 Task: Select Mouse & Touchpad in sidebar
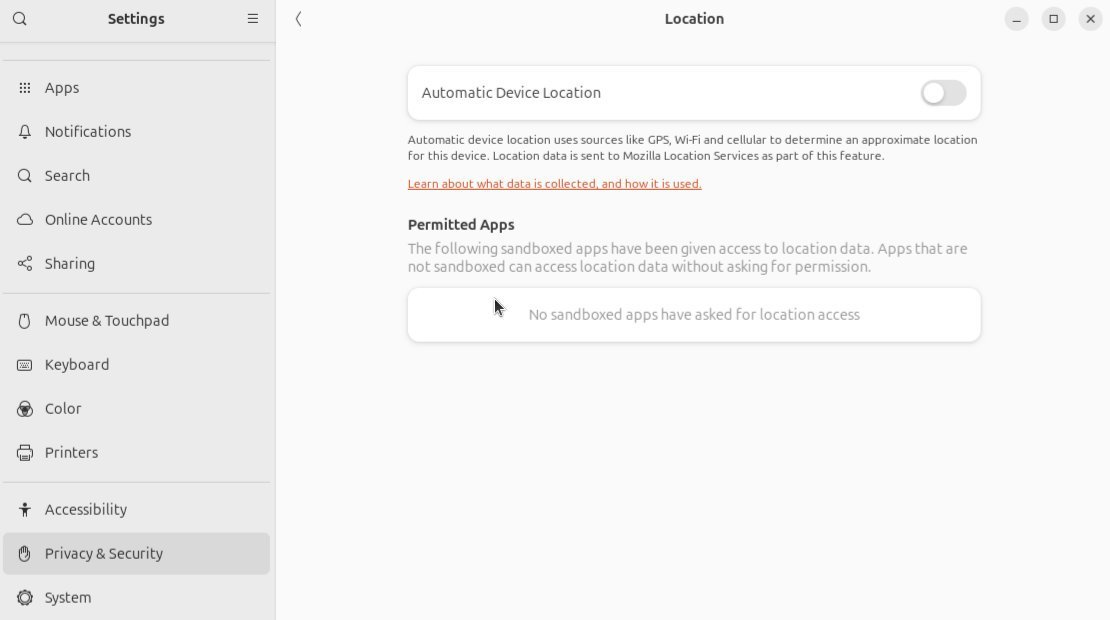[x=107, y=321]
